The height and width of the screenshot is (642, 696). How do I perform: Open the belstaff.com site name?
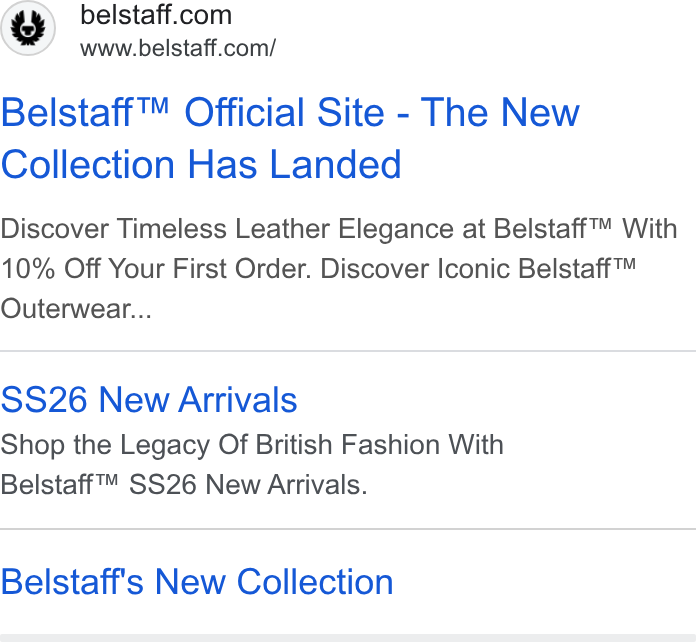click(x=156, y=15)
